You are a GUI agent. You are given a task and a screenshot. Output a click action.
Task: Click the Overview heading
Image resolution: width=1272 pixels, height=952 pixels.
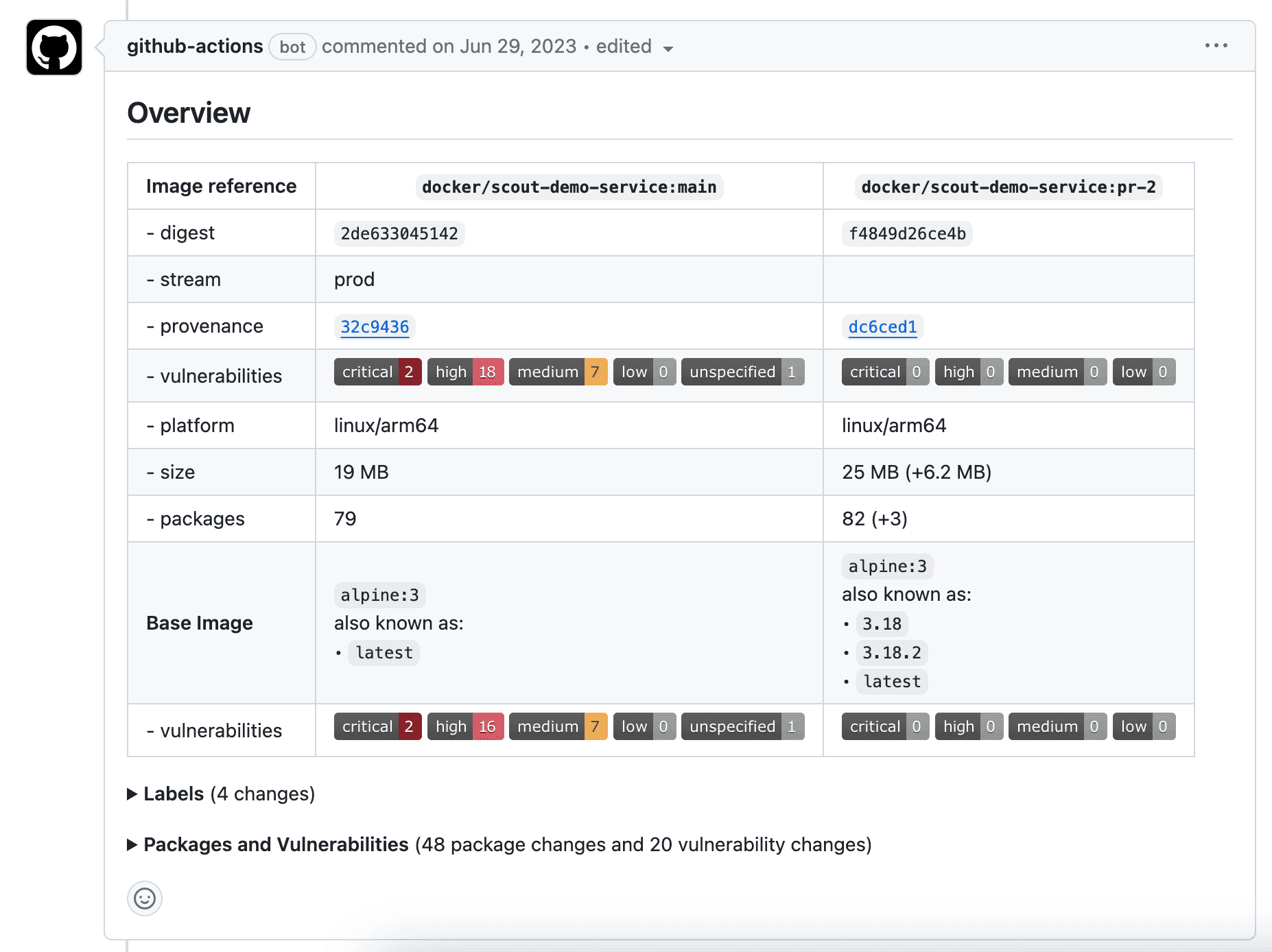(x=189, y=112)
